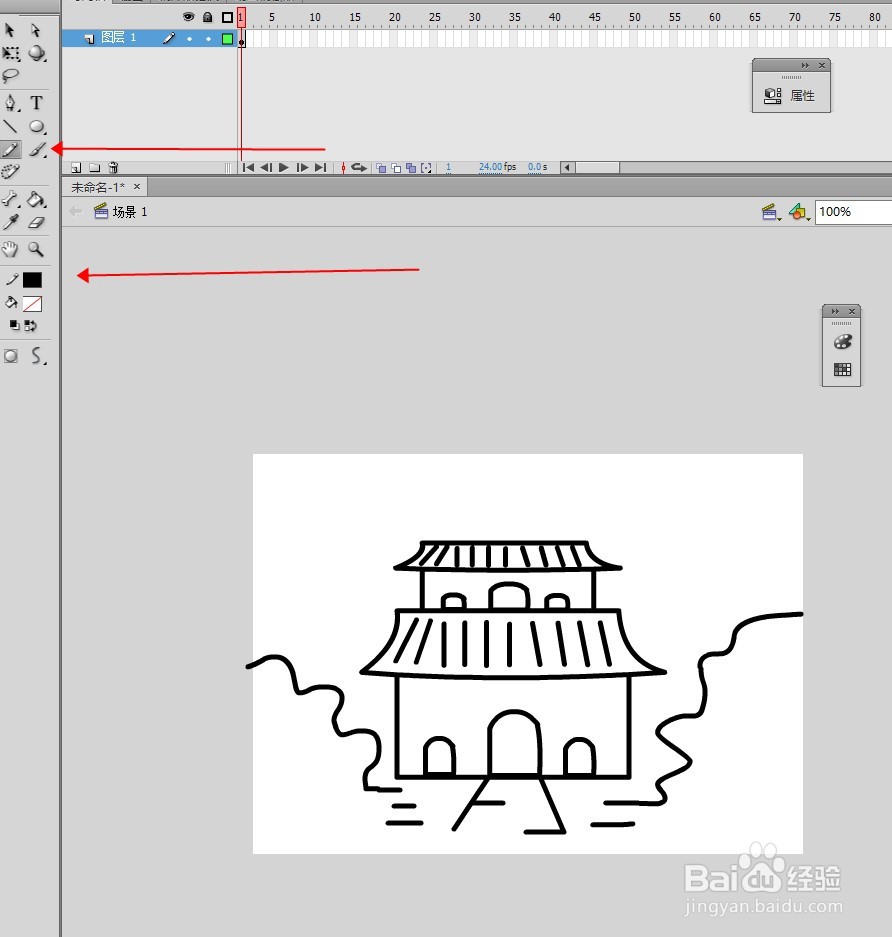Open the Color palette panel

pyautogui.click(x=841, y=343)
